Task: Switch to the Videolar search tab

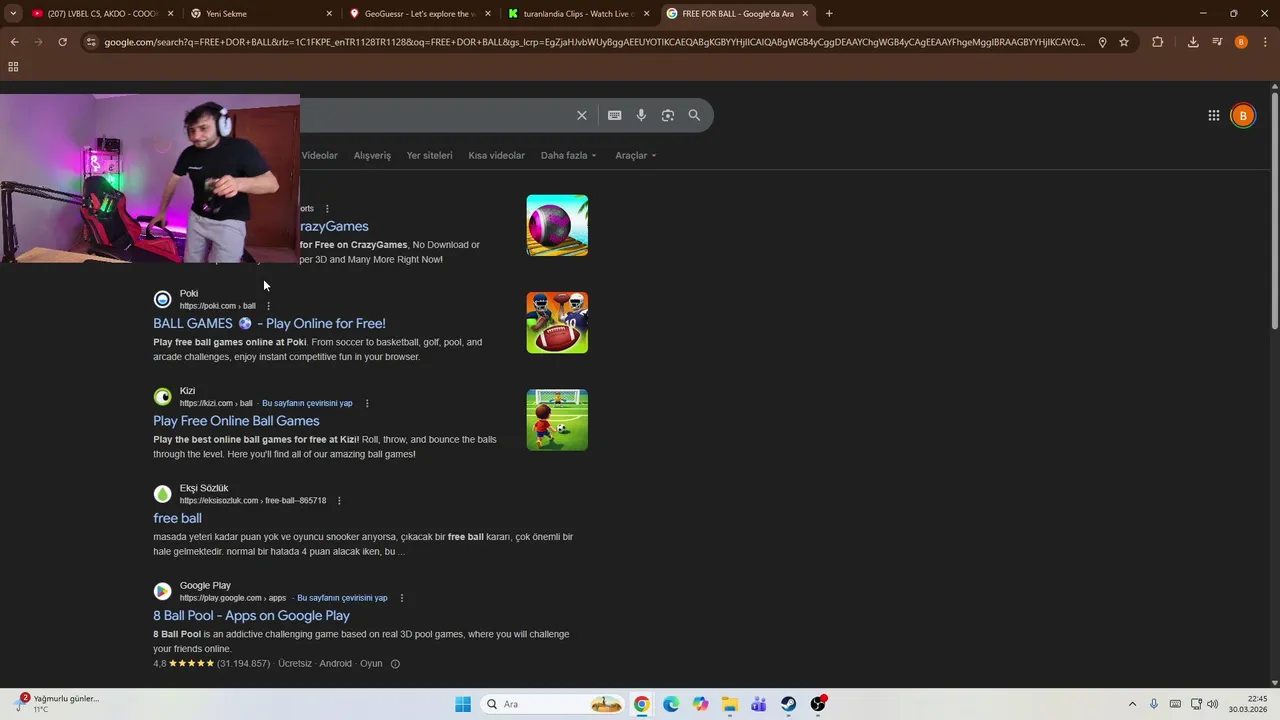Action: pos(320,155)
